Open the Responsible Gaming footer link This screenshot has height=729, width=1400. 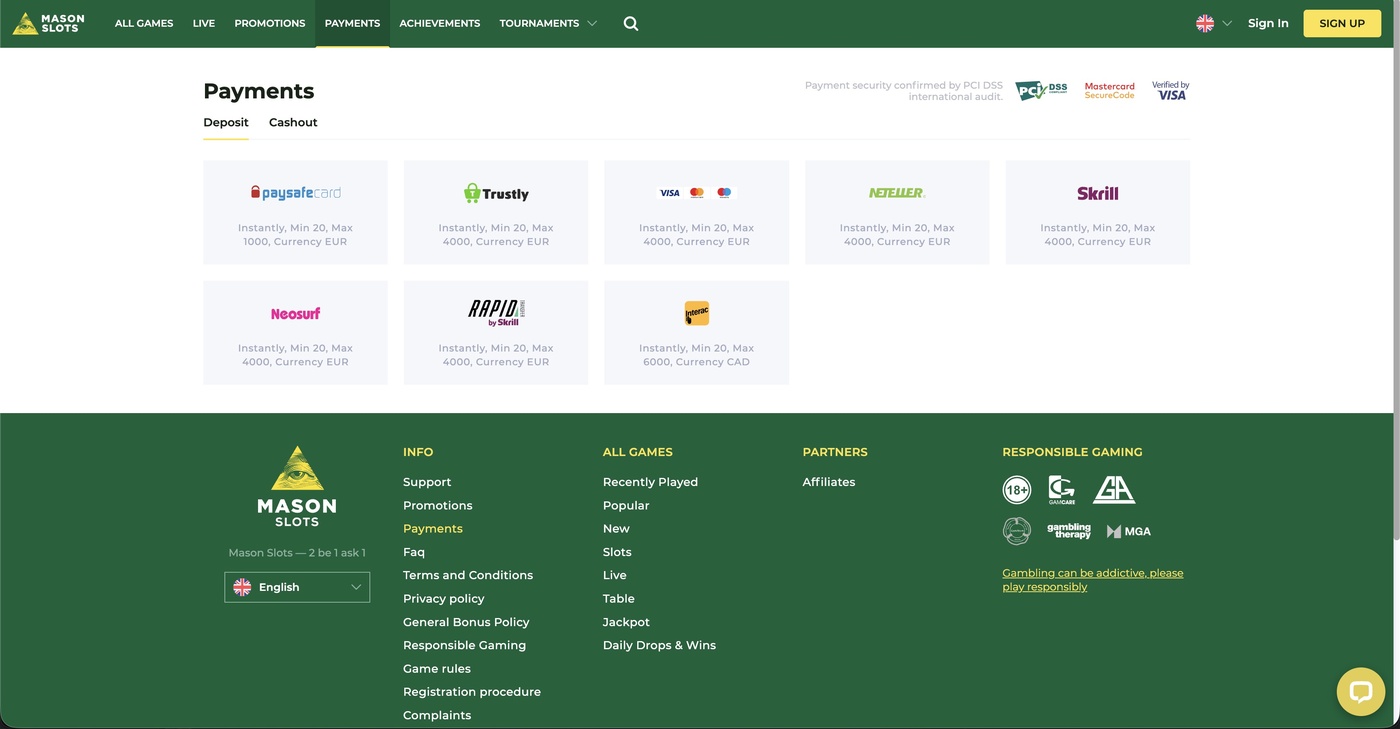coord(464,645)
